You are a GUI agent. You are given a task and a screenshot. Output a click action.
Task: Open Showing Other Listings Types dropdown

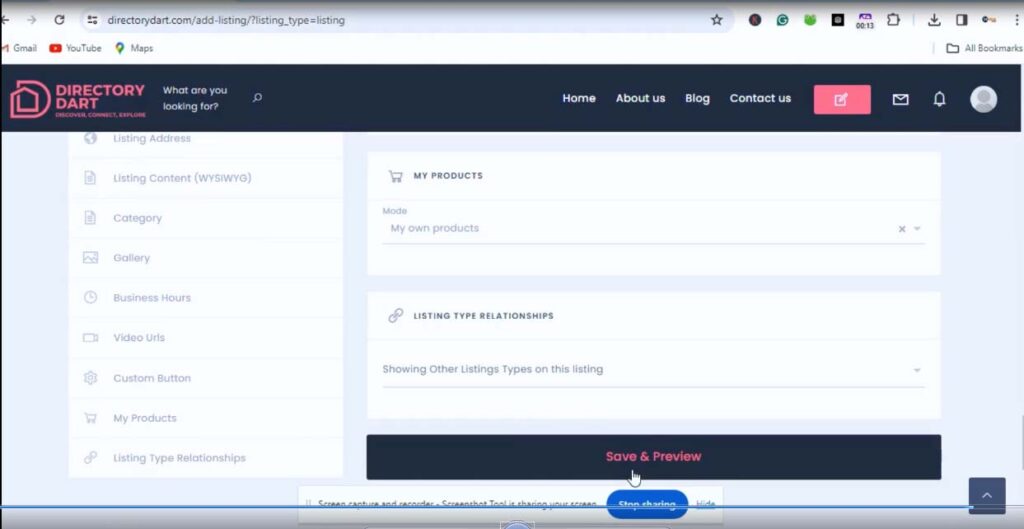pyautogui.click(x=653, y=370)
